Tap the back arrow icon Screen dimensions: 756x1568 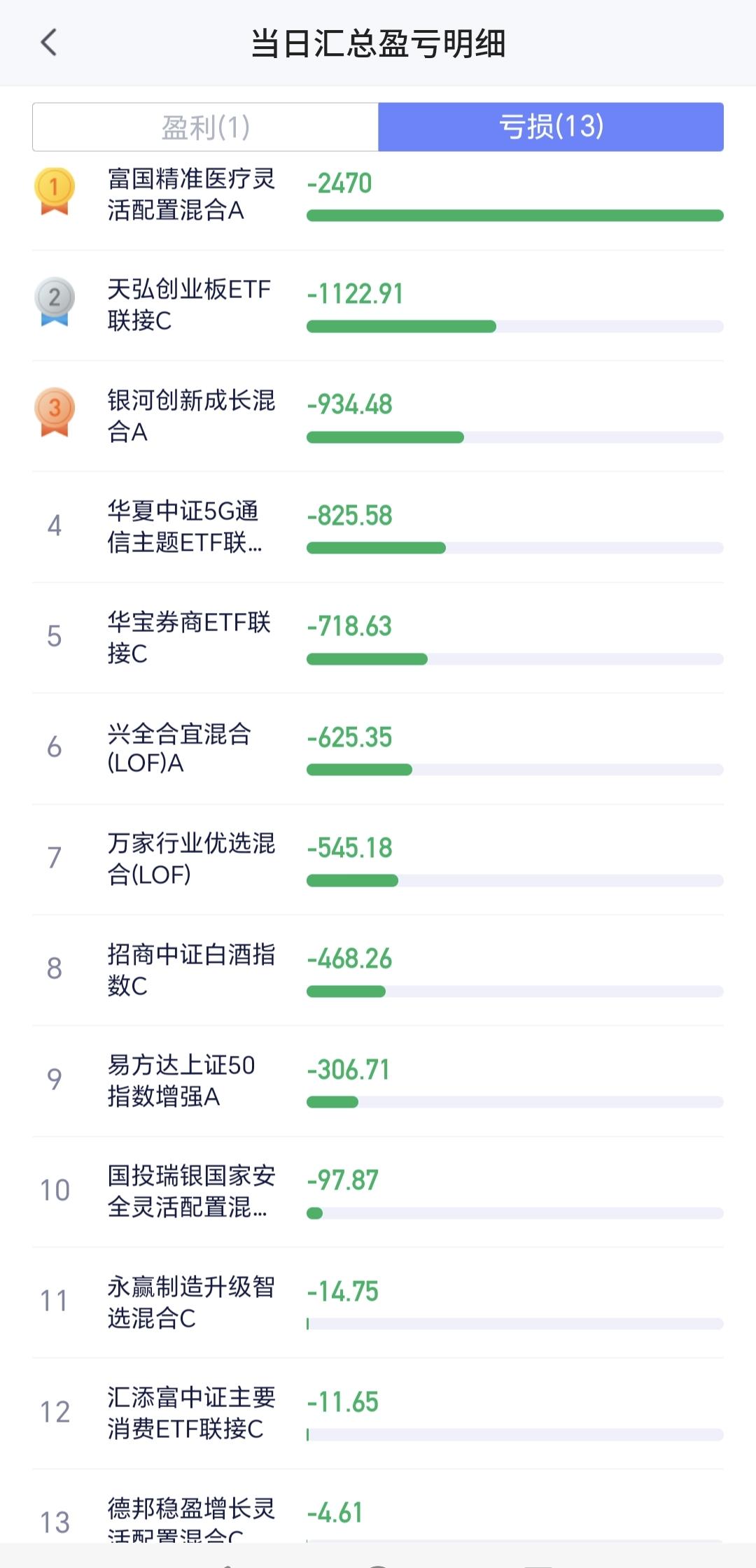point(48,43)
